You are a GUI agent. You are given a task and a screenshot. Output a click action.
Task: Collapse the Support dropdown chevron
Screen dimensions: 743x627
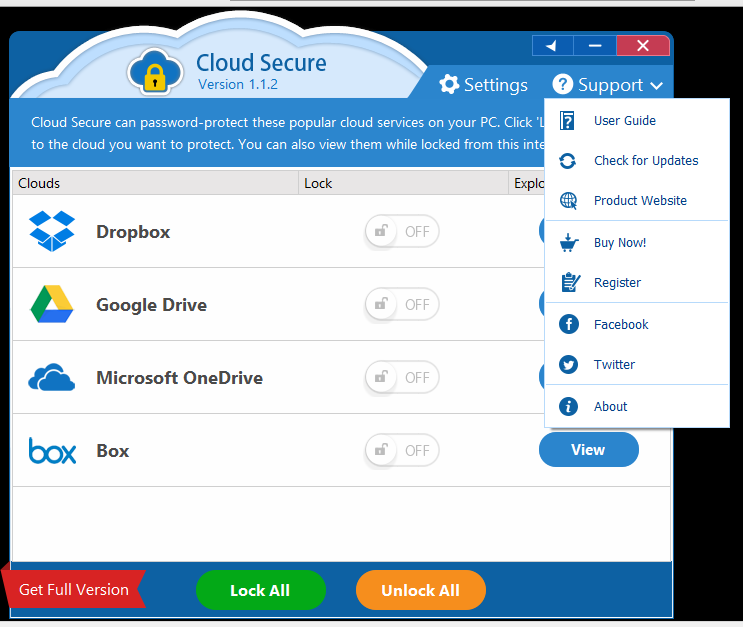pyautogui.click(x=656, y=86)
